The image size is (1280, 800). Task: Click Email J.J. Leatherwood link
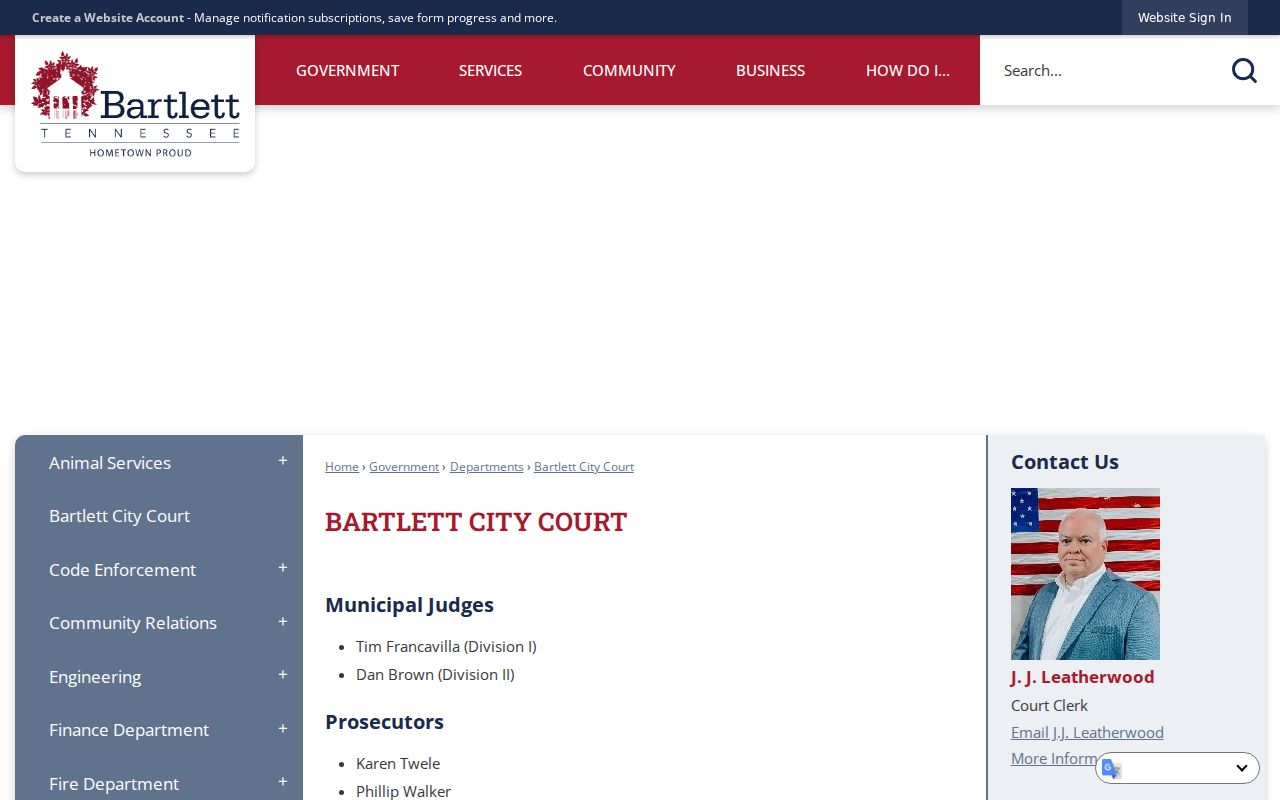[x=1087, y=732]
